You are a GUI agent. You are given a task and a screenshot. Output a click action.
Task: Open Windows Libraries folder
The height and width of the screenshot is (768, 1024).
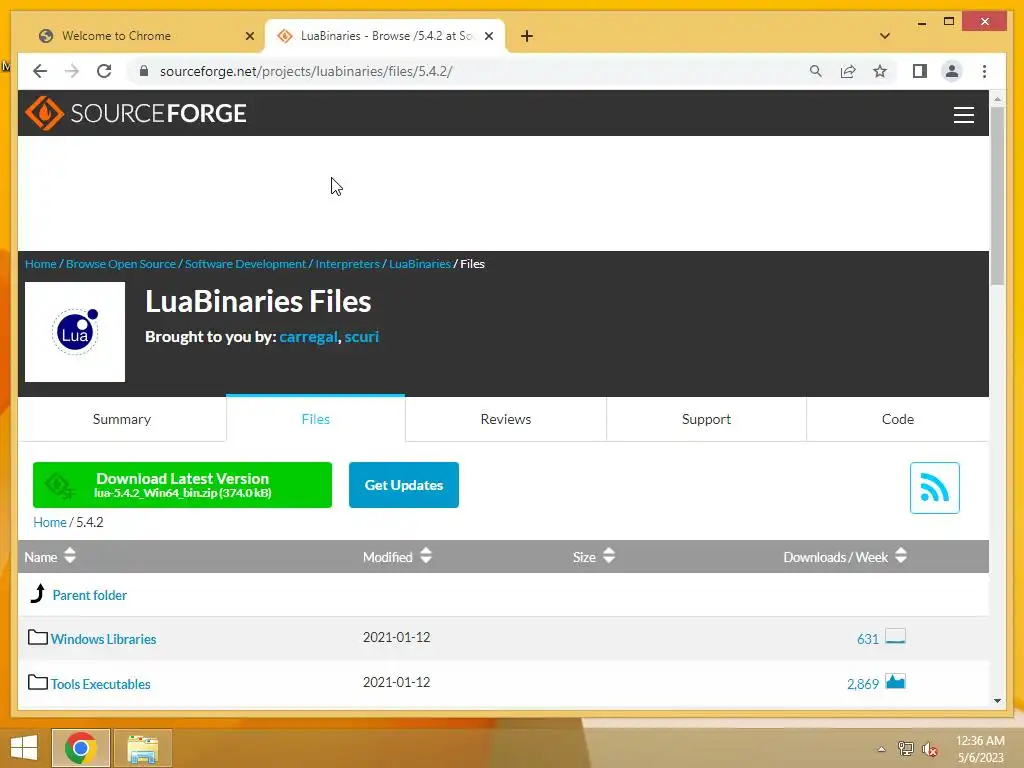coord(103,639)
